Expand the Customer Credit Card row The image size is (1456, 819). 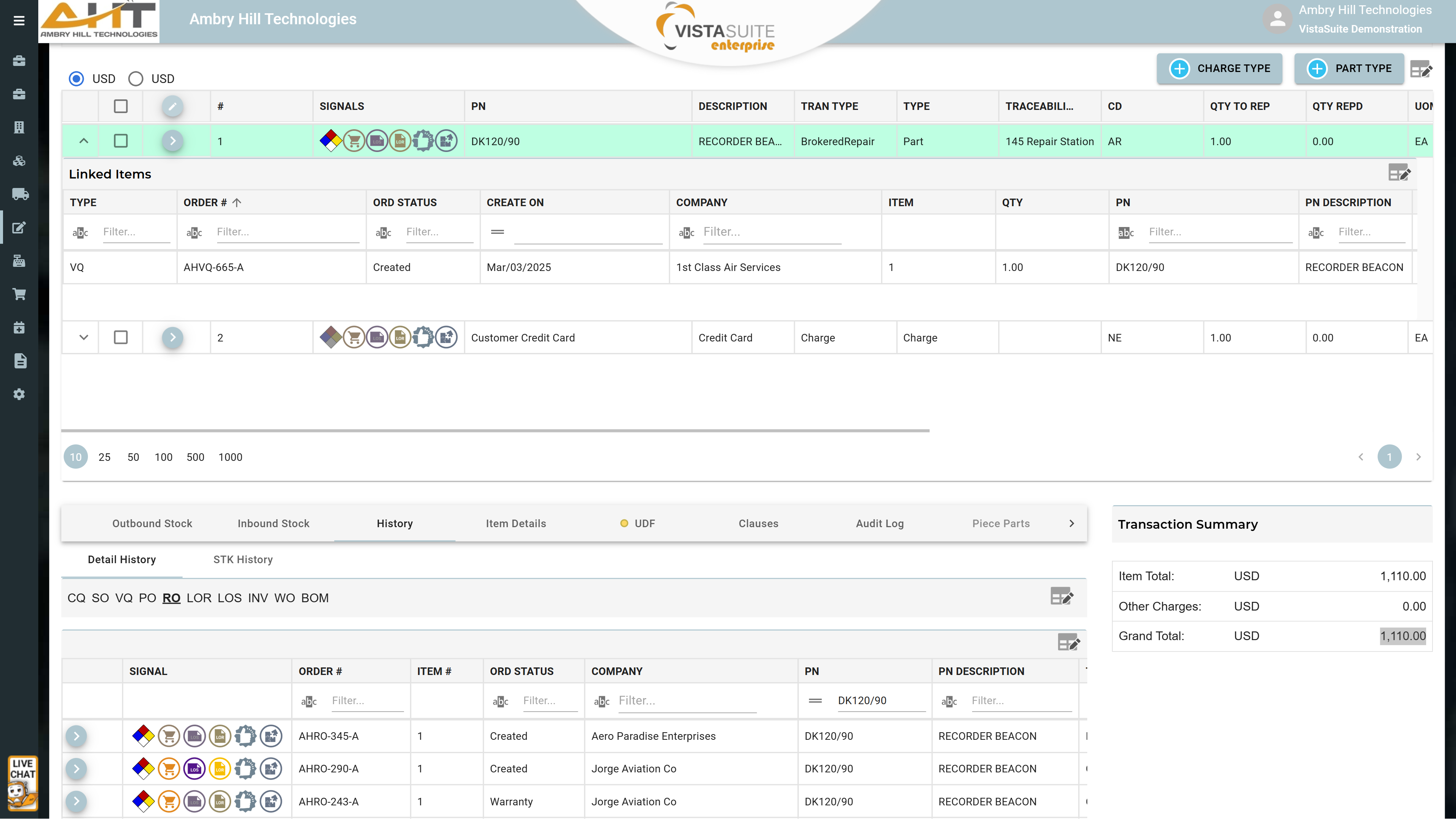point(84,337)
